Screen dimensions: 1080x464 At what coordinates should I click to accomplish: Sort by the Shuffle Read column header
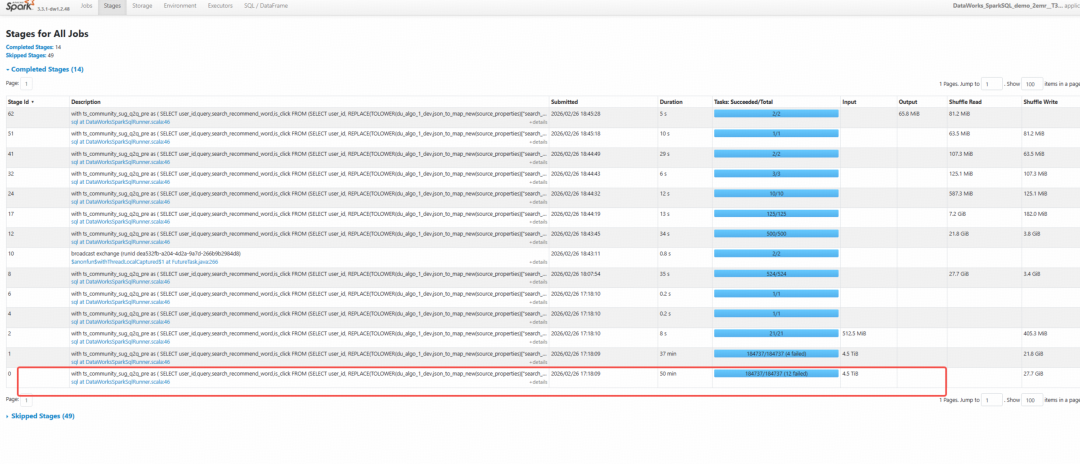[964, 102]
